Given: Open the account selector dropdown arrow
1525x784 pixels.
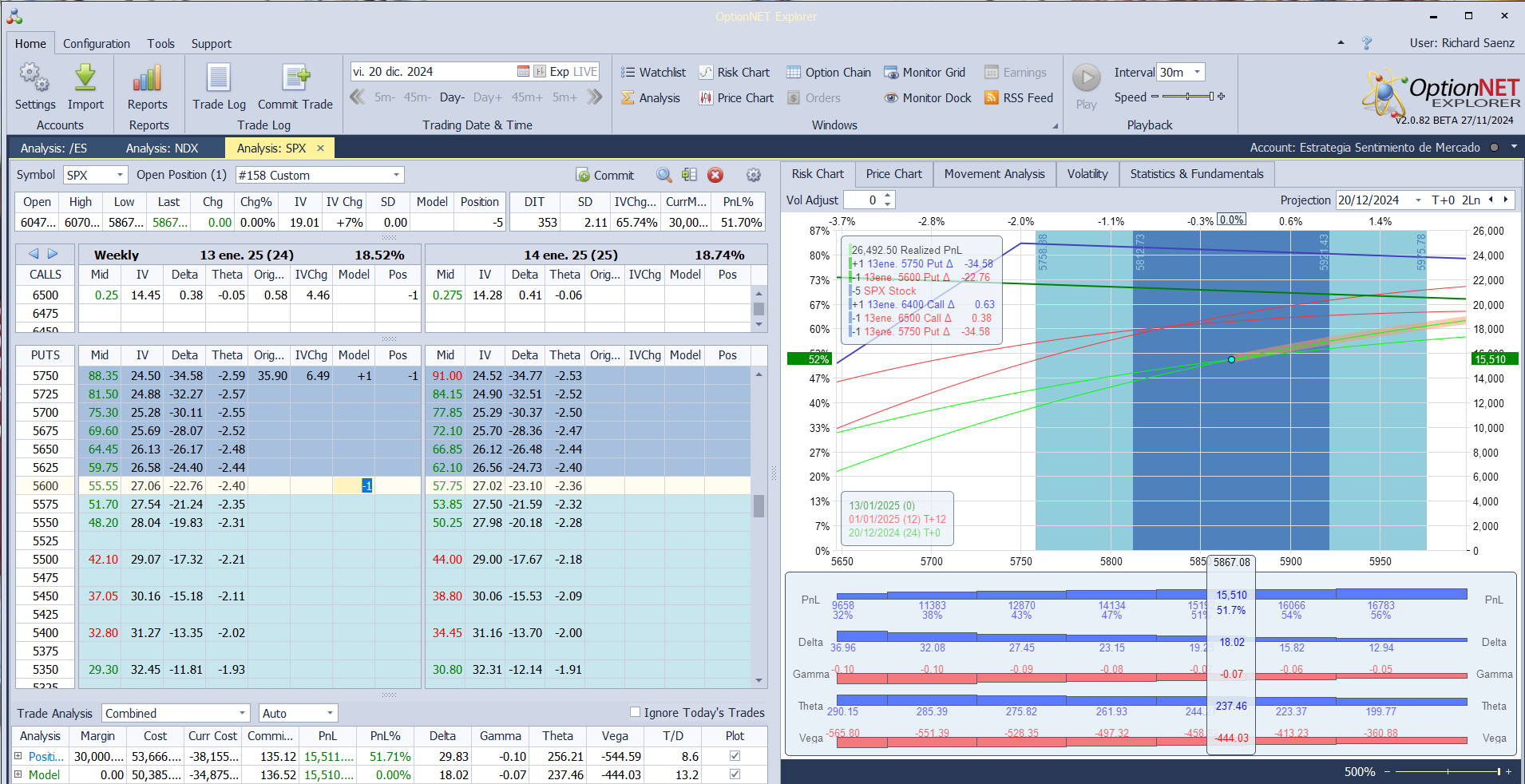Looking at the screenshot, I should (1514, 148).
